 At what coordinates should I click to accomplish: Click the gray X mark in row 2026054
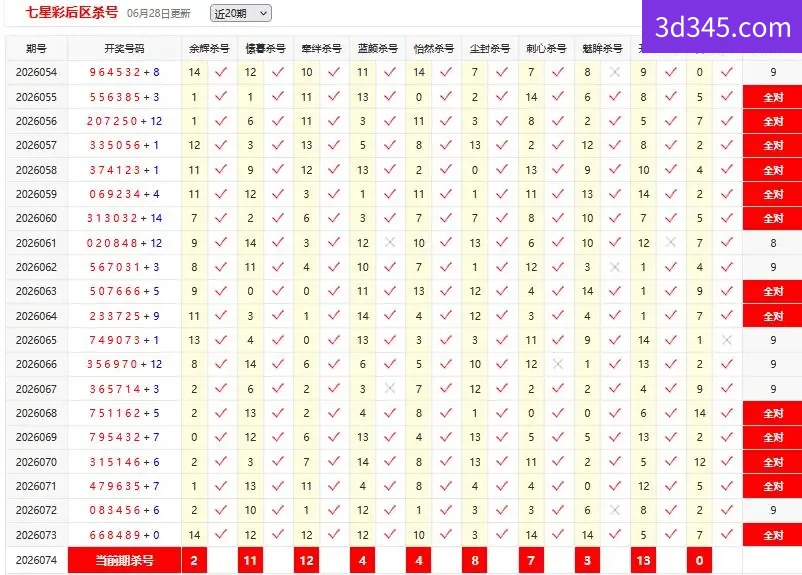click(615, 72)
